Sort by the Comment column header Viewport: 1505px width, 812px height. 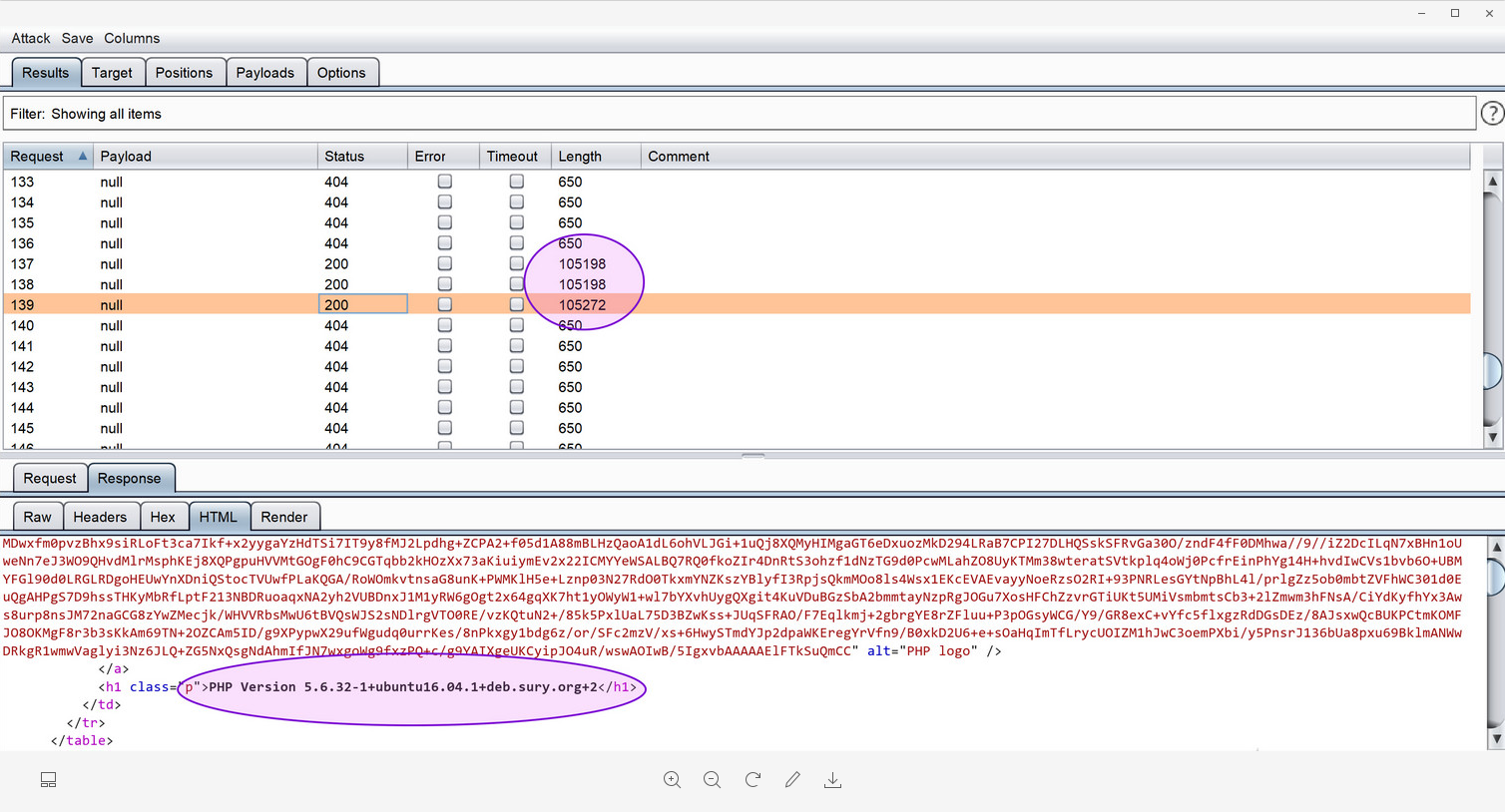tap(1055, 157)
